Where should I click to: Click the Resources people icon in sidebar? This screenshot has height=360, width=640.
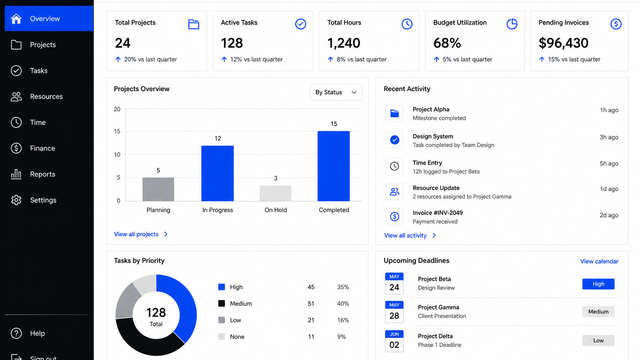tap(16, 97)
